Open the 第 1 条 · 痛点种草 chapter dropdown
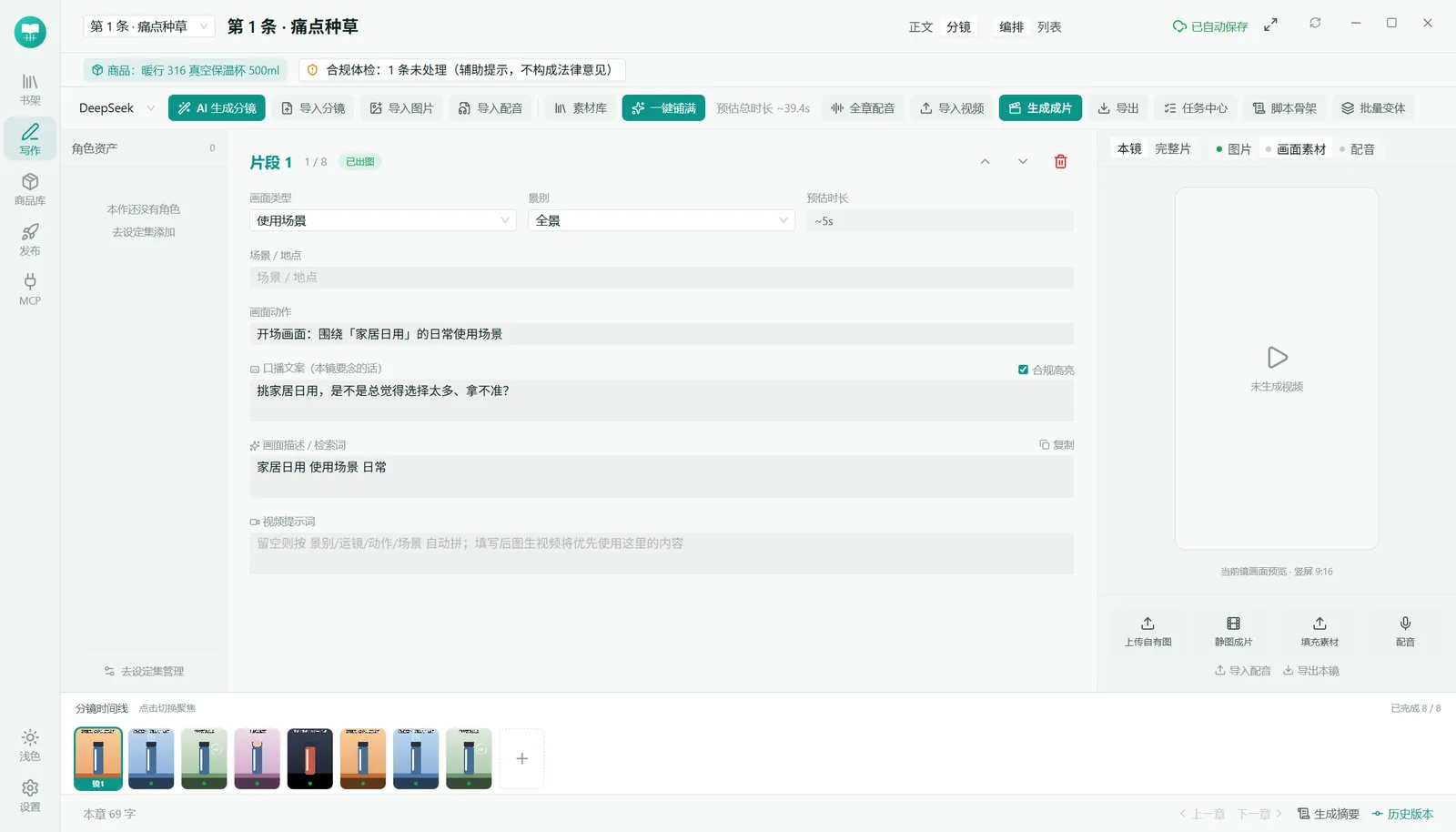This screenshot has height=832, width=1456. tap(148, 26)
